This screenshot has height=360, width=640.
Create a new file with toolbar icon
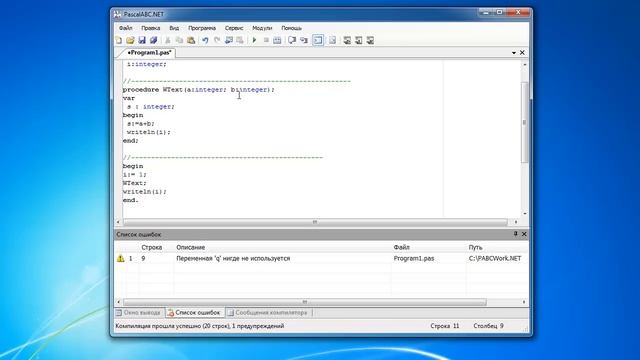[119, 40]
